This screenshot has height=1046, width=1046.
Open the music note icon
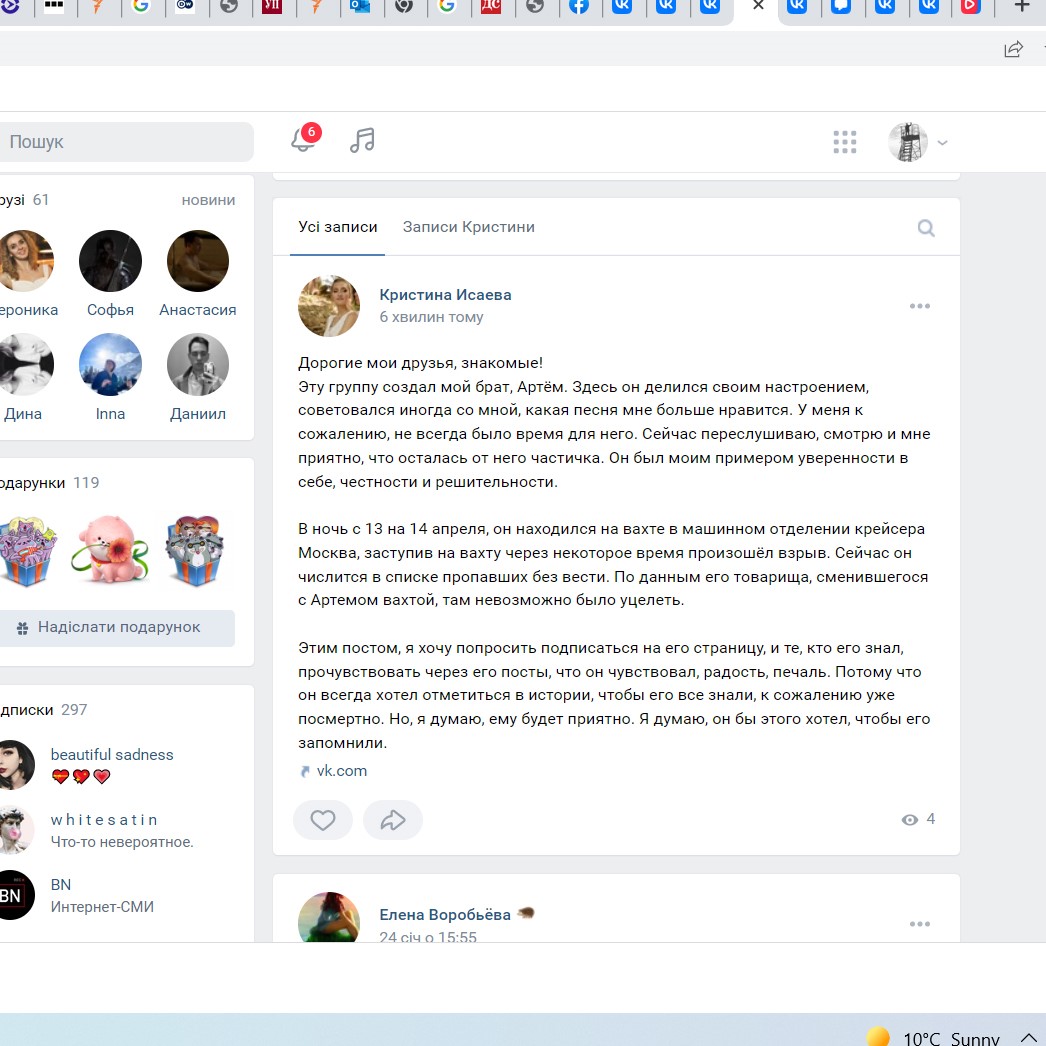pos(362,141)
